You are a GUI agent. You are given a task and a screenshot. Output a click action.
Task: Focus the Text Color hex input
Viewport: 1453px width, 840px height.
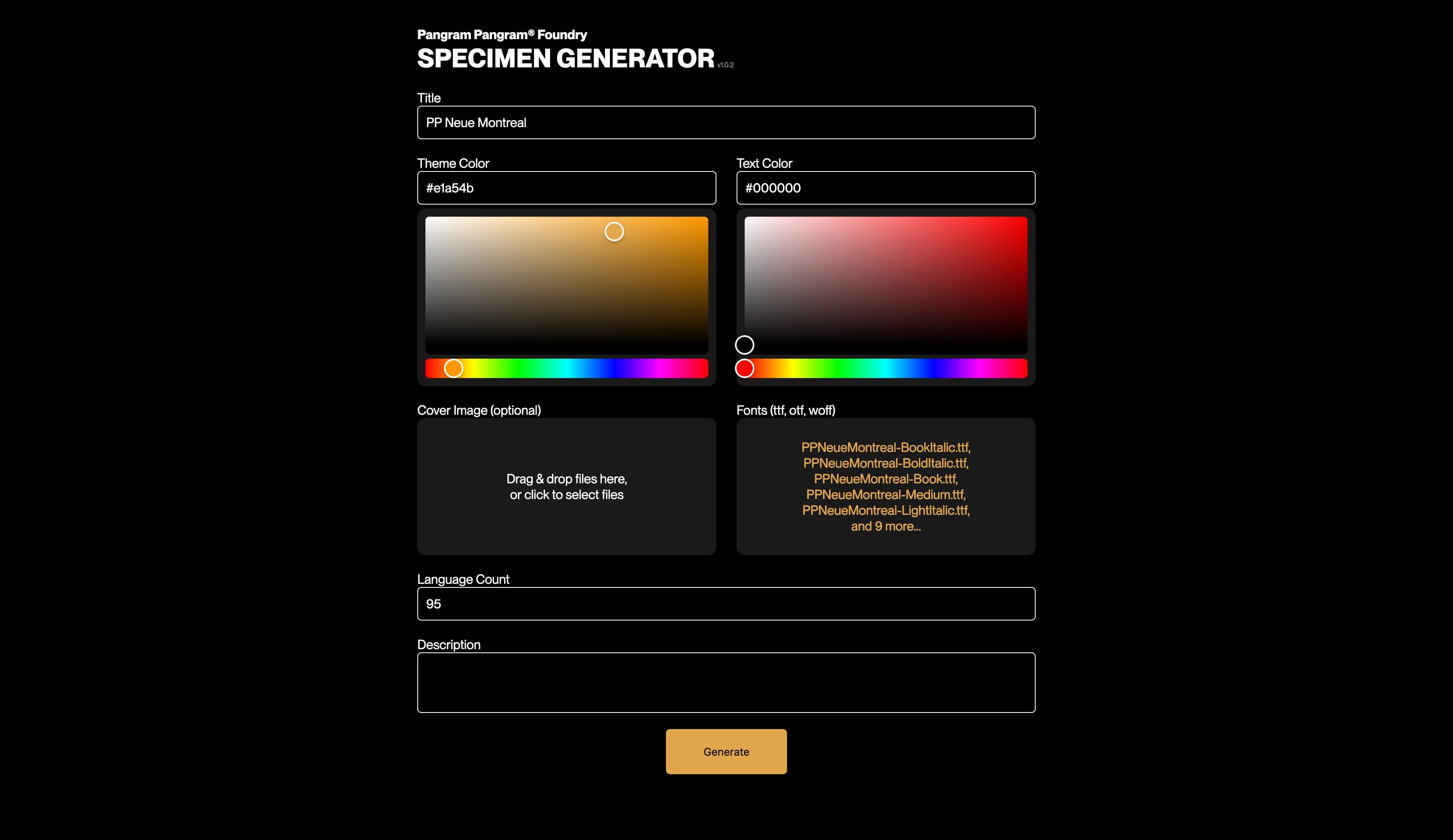tap(885, 188)
